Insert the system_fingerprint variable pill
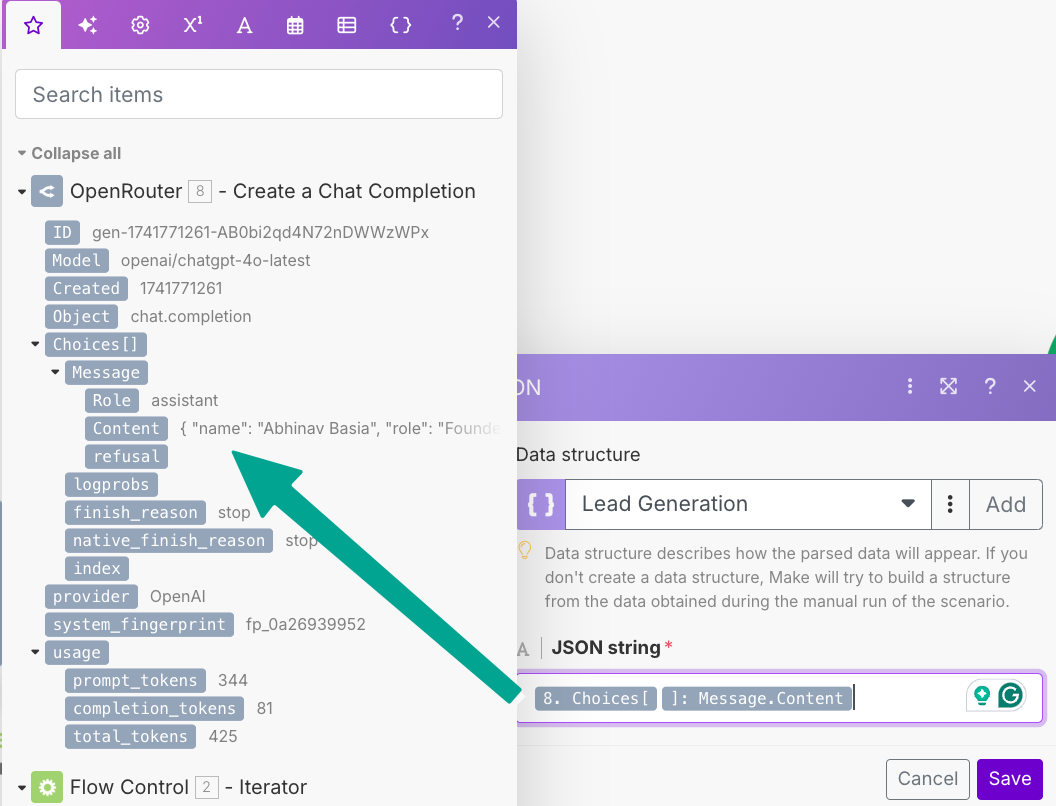 [x=139, y=625]
